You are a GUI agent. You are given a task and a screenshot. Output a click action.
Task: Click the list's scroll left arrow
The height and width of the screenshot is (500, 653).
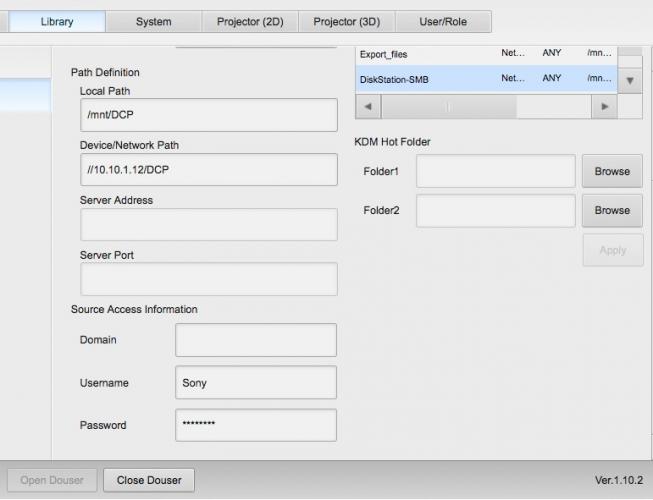(x=368, y=106)
